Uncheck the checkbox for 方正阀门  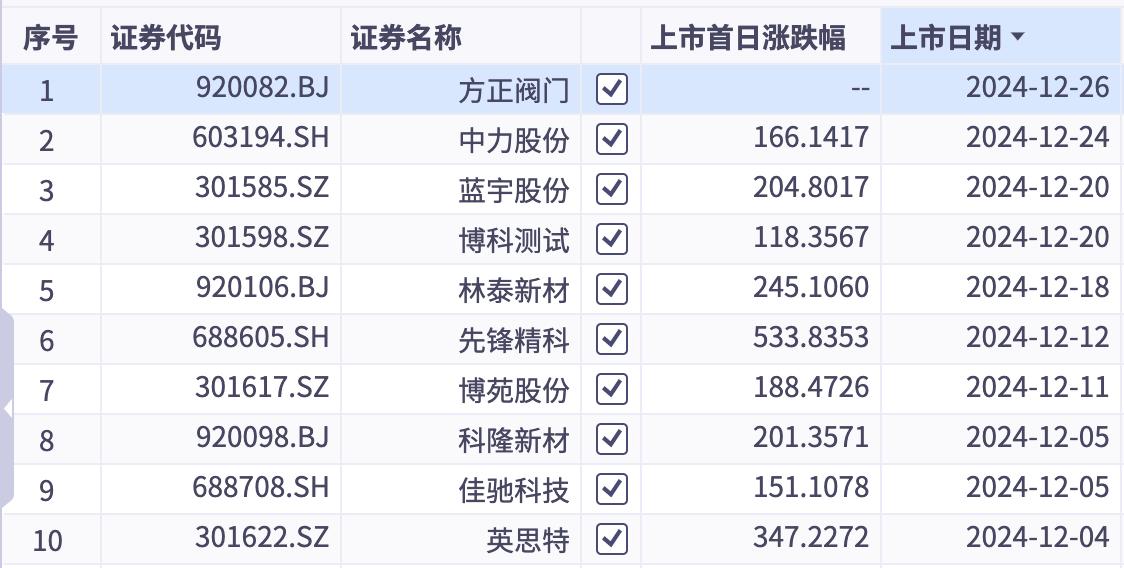[x=611, y=90]
